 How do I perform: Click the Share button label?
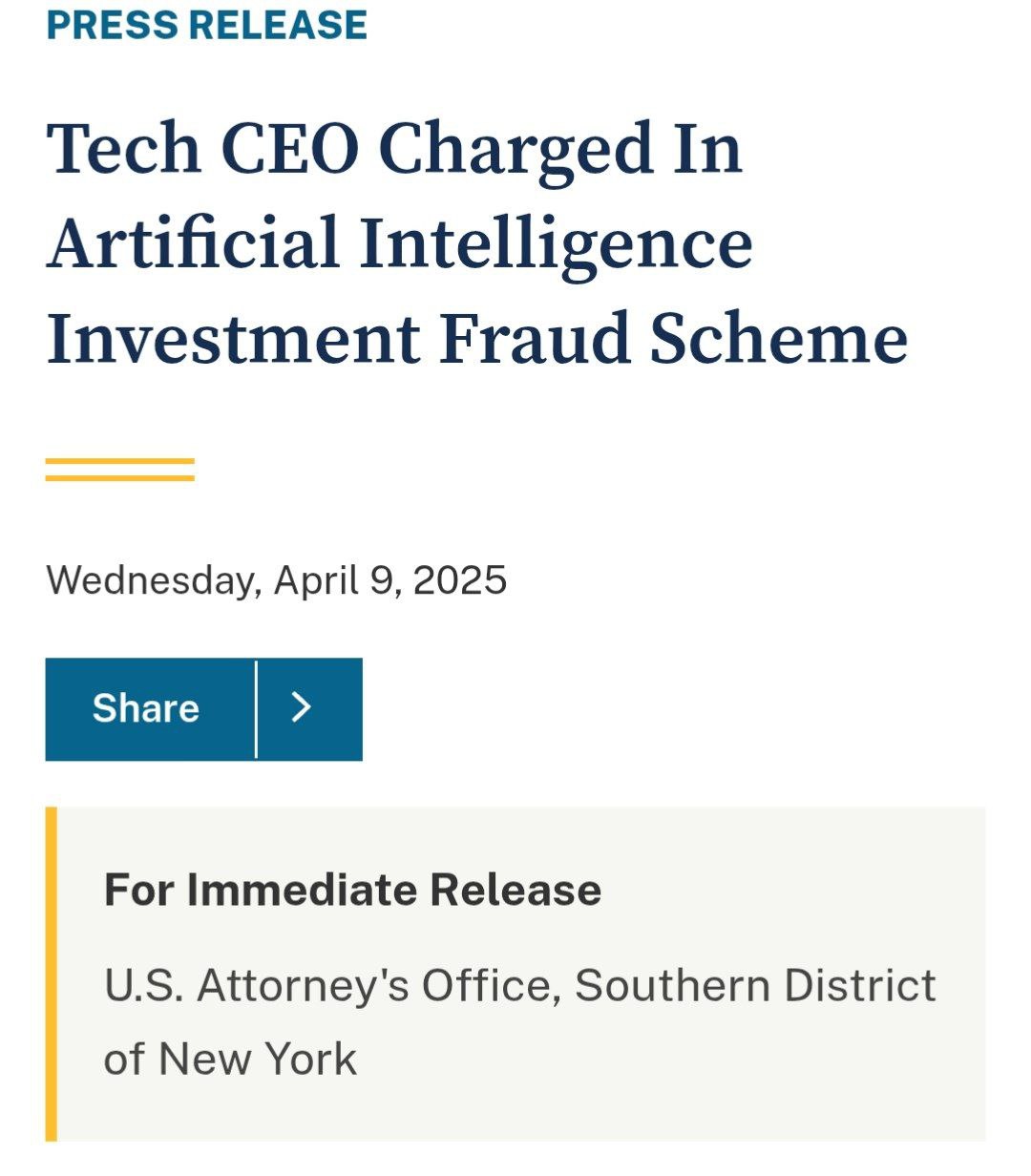click(146, 708)
